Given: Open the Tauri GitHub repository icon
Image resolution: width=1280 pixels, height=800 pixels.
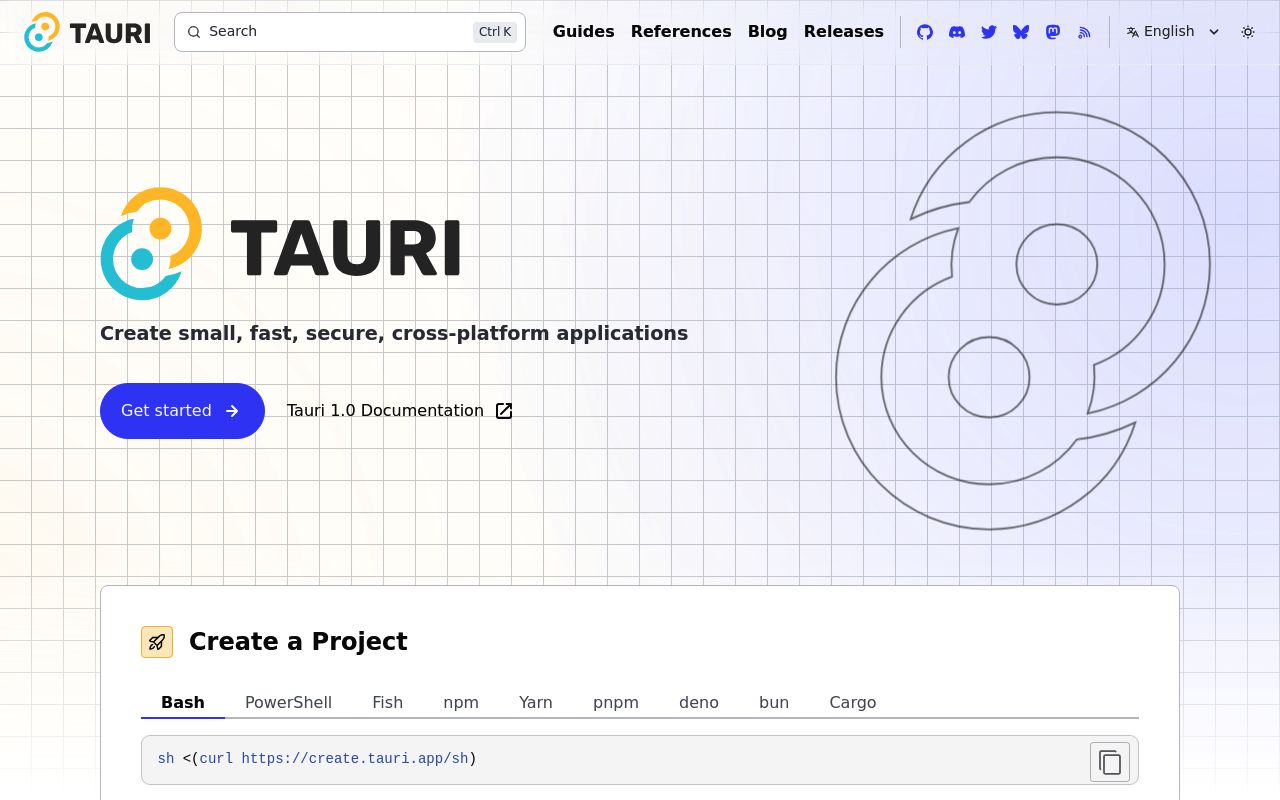Looking at the screenshot, I should 924,32.
